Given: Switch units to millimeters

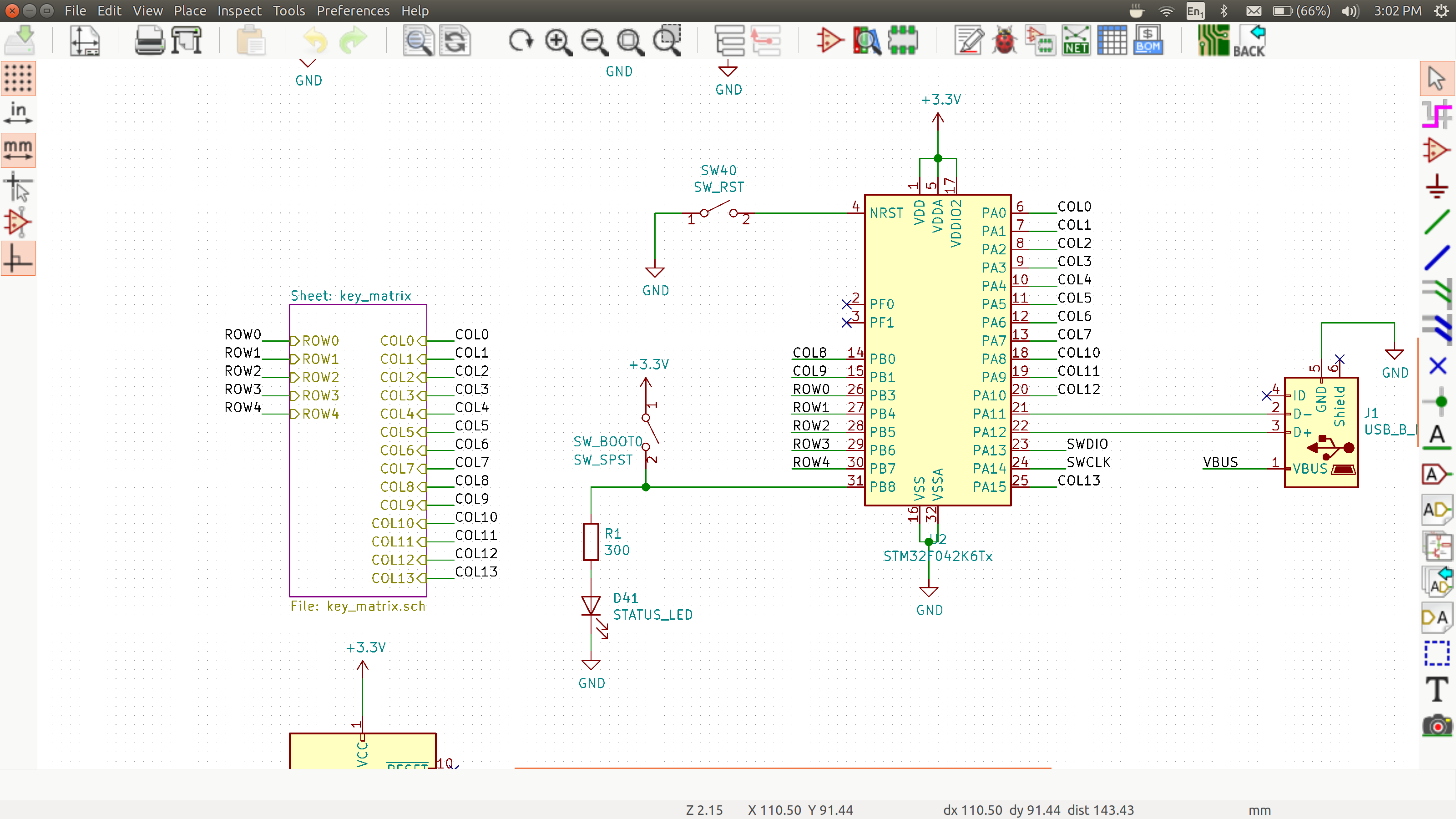Looking at the screenshot, I should pyautogui.click(x=18, y=150).
